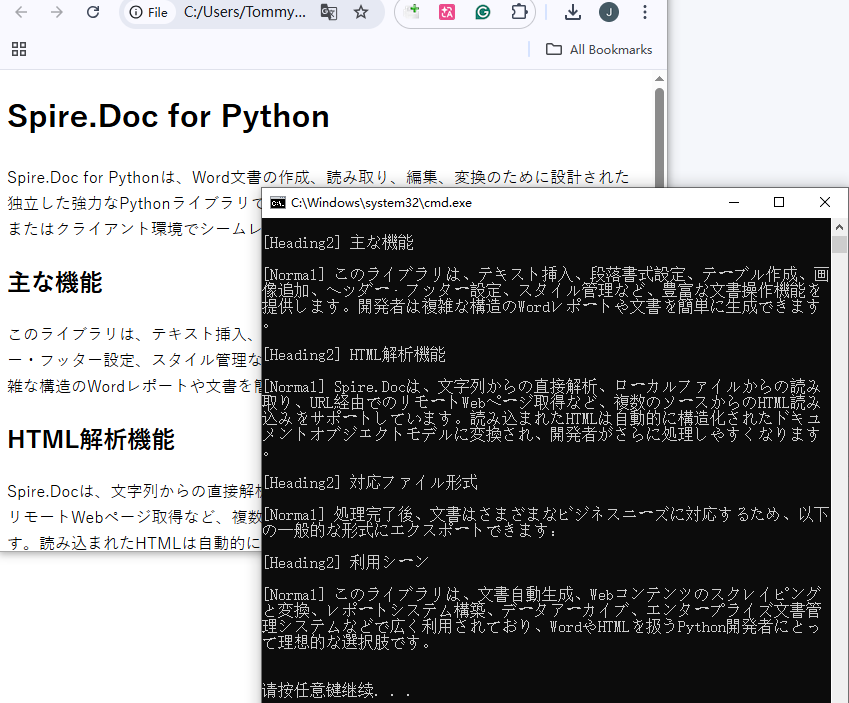Open the Extensions puzzle menu
This screenshot has height=703, width=849.
(519, 12)
